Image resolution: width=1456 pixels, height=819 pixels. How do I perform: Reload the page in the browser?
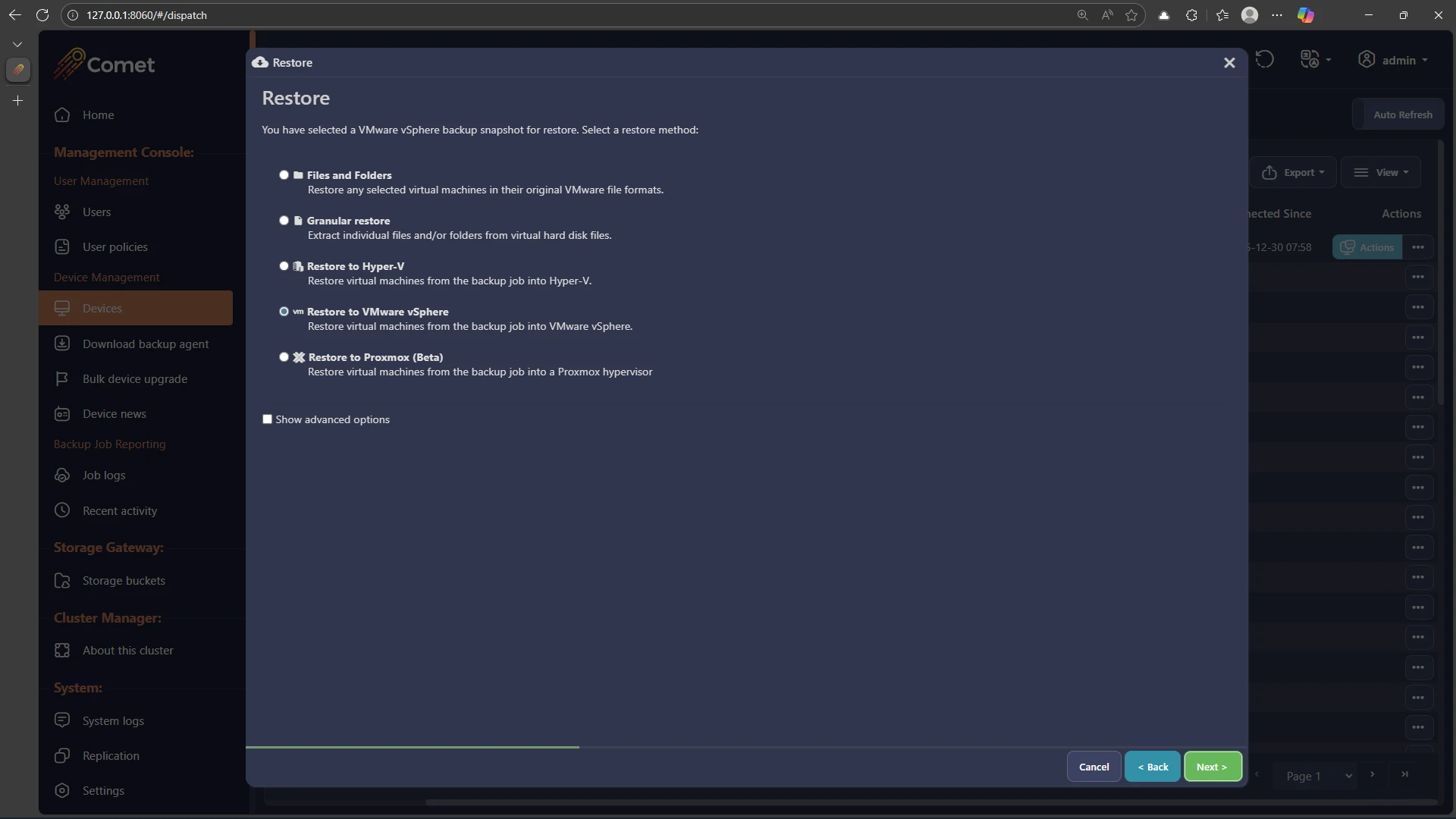tap(42, 15)
